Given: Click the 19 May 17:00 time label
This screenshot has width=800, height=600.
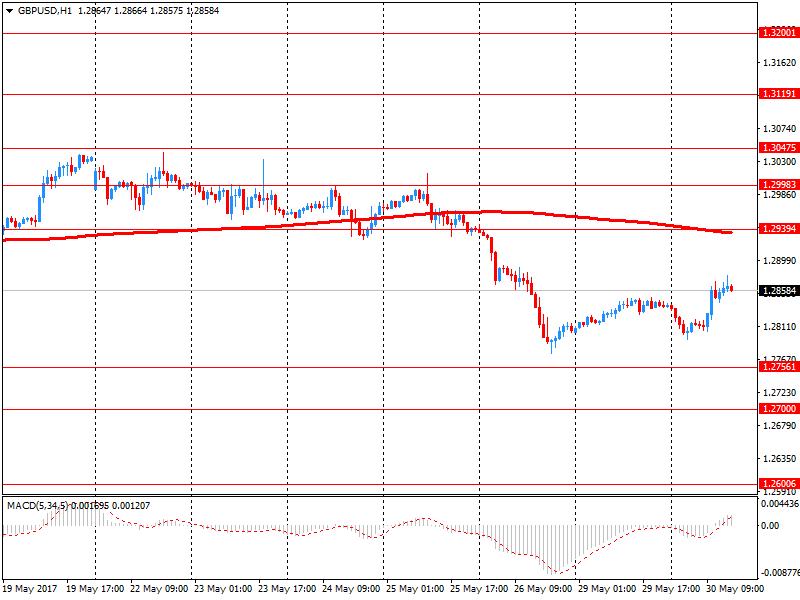Looking at the screenshot, I should point(95,589).
